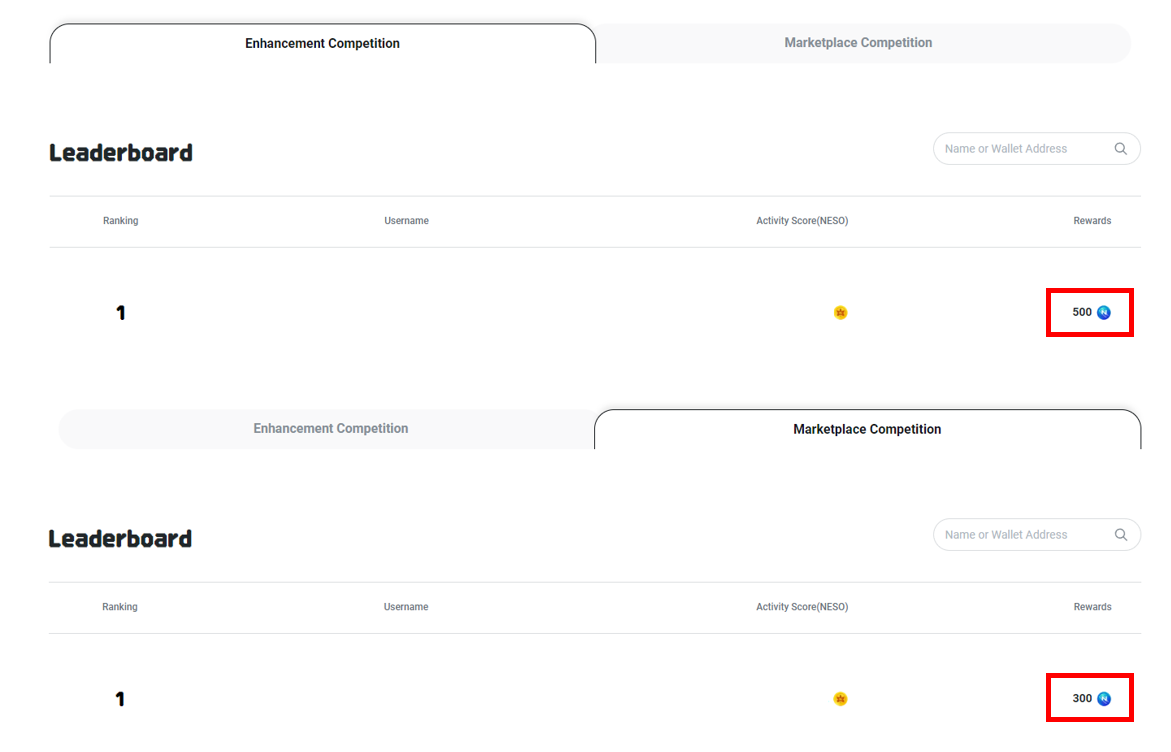Click the 500 reward amount
Screen dimensions: 1171x752
click(x=1082, y=312)
